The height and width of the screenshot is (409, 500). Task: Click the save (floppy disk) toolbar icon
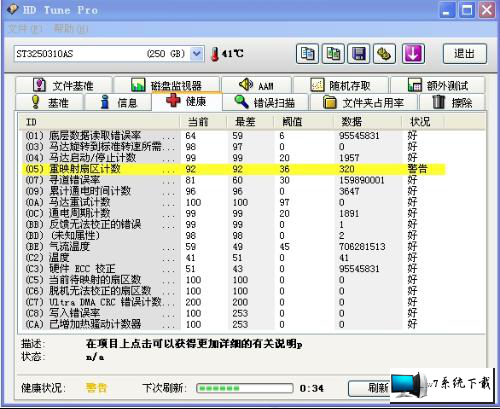click(x=359, y=53)
